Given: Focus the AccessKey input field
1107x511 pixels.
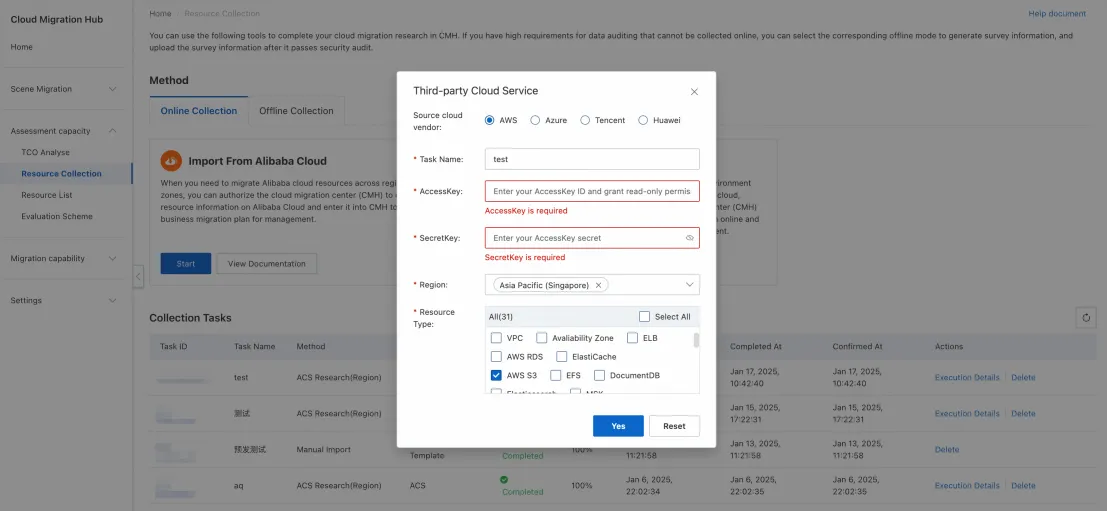Looking at the screenshot, I should [x=592, y=191].
